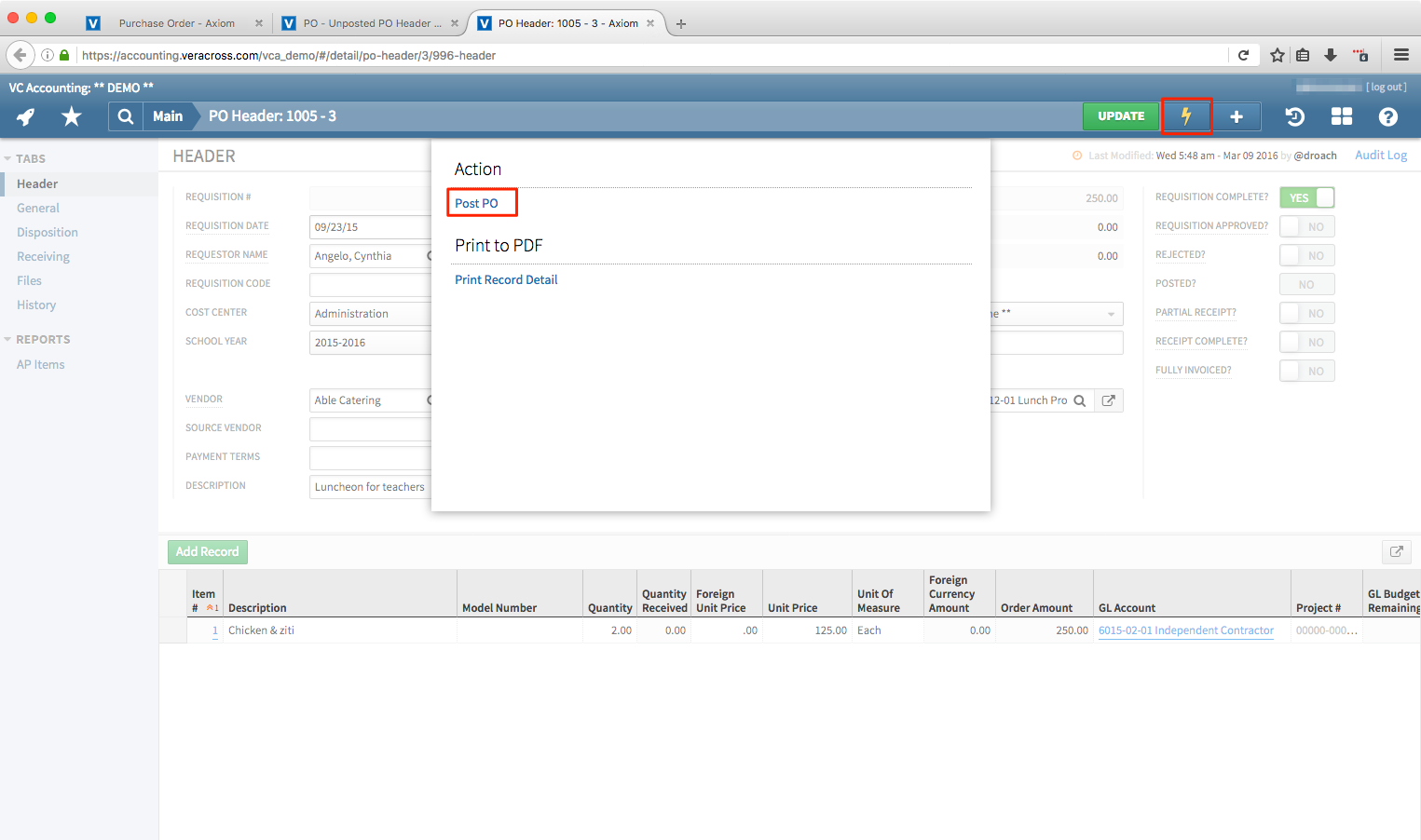Open quick actions with the lightning bolt icon
1421x840 pixels.
(1186, 115)
